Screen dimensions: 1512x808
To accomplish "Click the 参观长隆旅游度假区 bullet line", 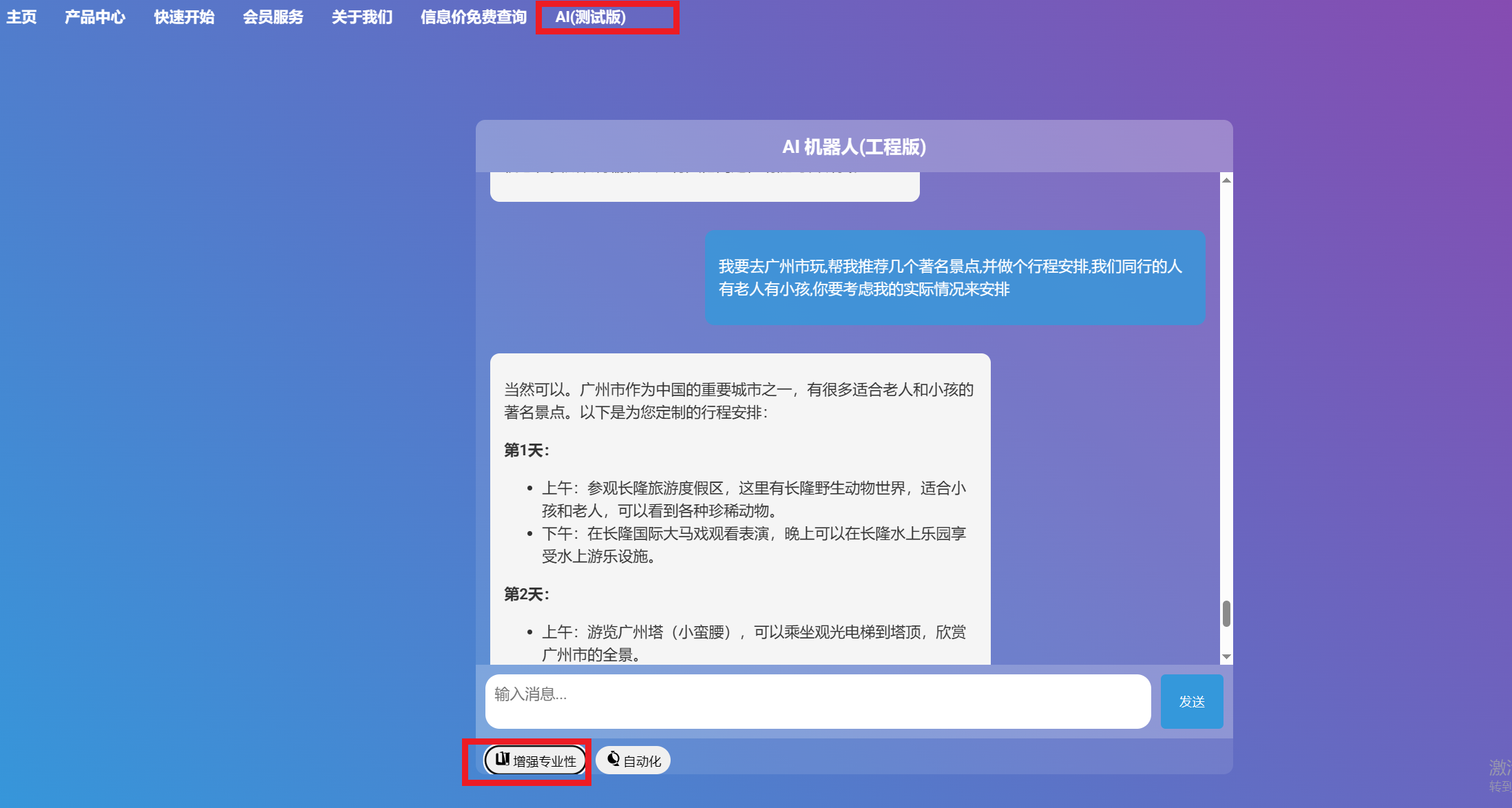I will [754, 499].
